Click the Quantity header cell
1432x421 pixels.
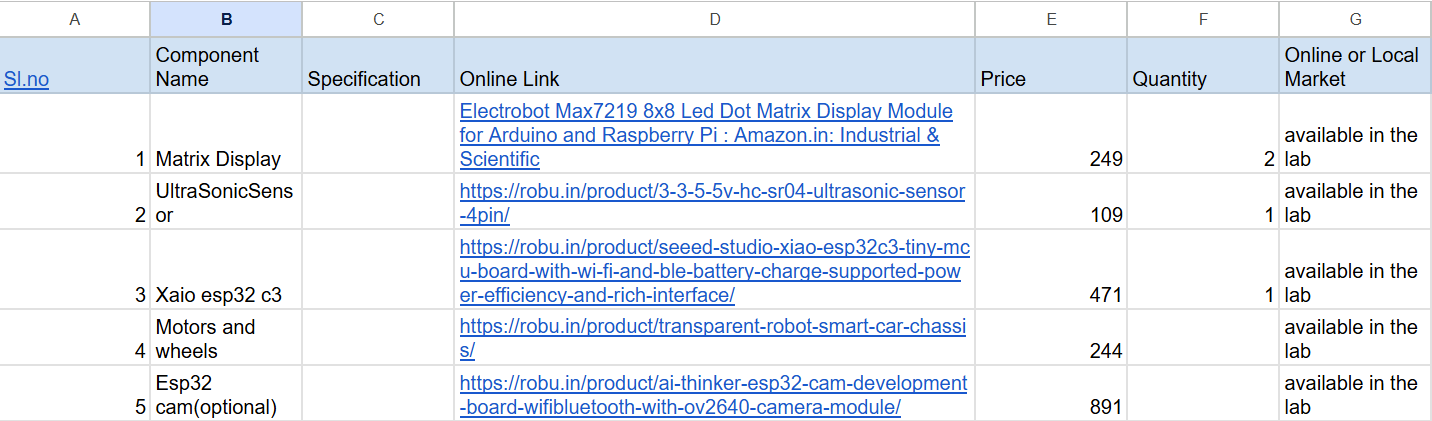pos(1203,66)
